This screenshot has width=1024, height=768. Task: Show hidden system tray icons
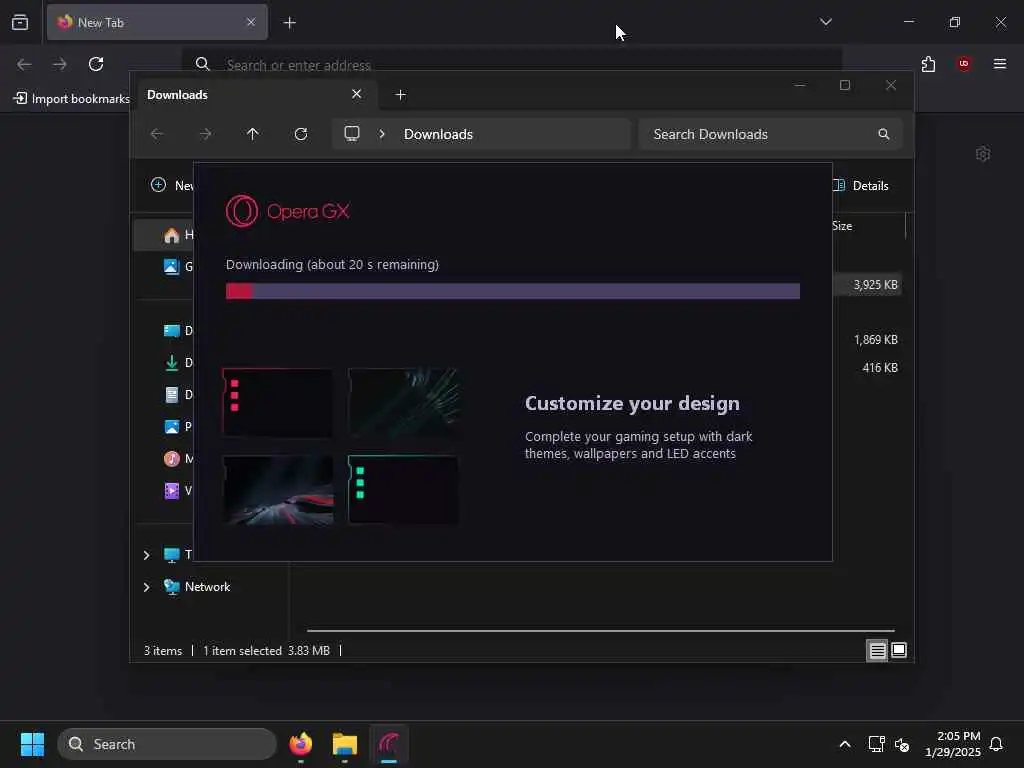[x=844, y=744]
